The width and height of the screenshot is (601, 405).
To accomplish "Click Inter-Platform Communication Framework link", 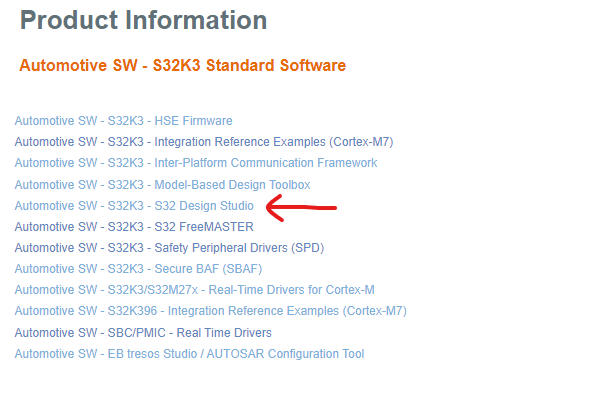I will pos(195,163).
